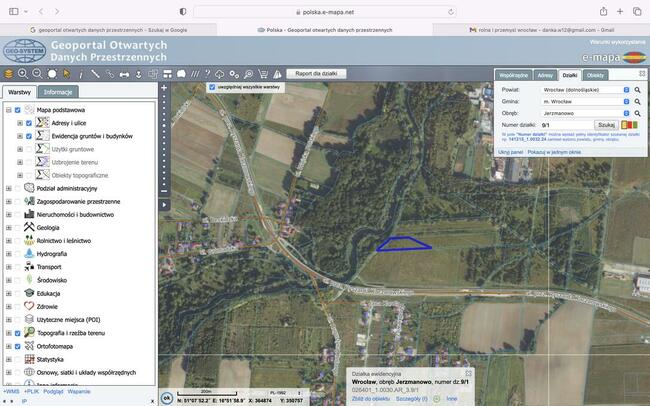Switch to the Informacje tab
This screenshot has width=650, height=406.
[57, 92]
